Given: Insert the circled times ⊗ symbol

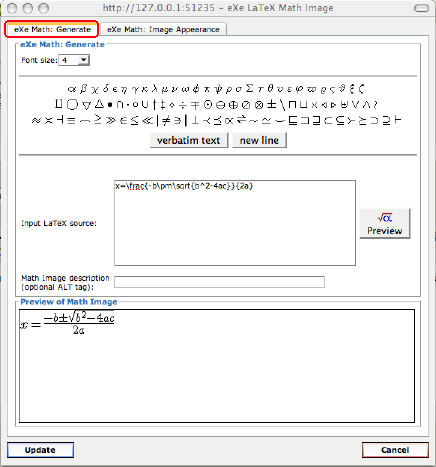Looking at the screenshot, I should point(259,105).
